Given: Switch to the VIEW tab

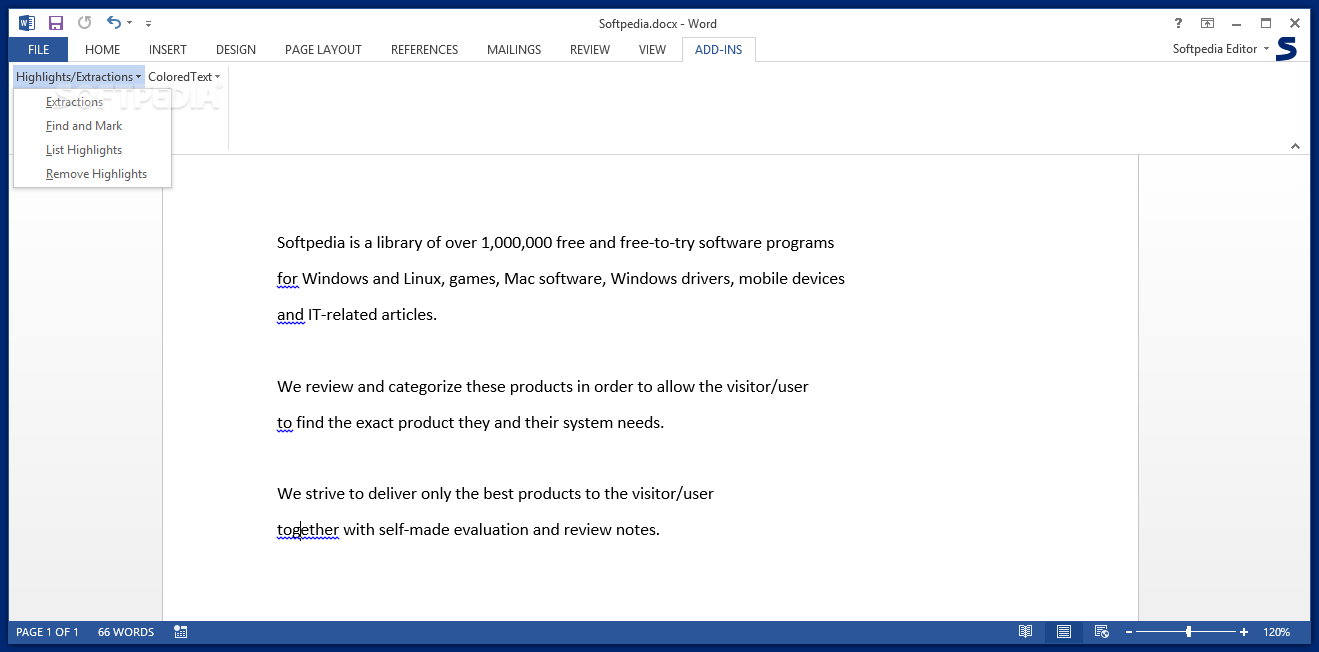Looking at the screenshot, I should 652,49.
